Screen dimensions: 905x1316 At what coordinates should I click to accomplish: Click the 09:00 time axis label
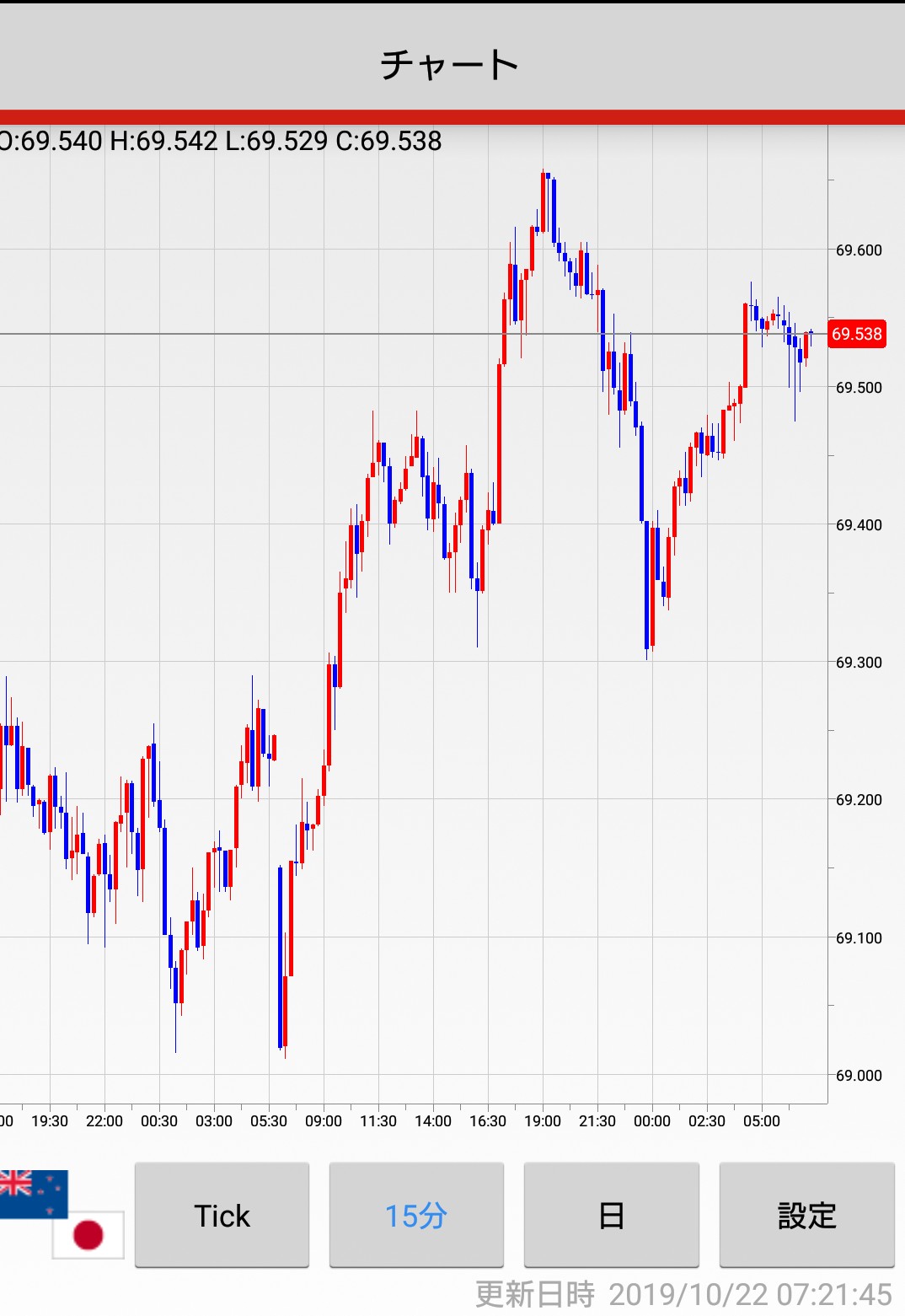pyautogui.click(x=323, y=1121)
